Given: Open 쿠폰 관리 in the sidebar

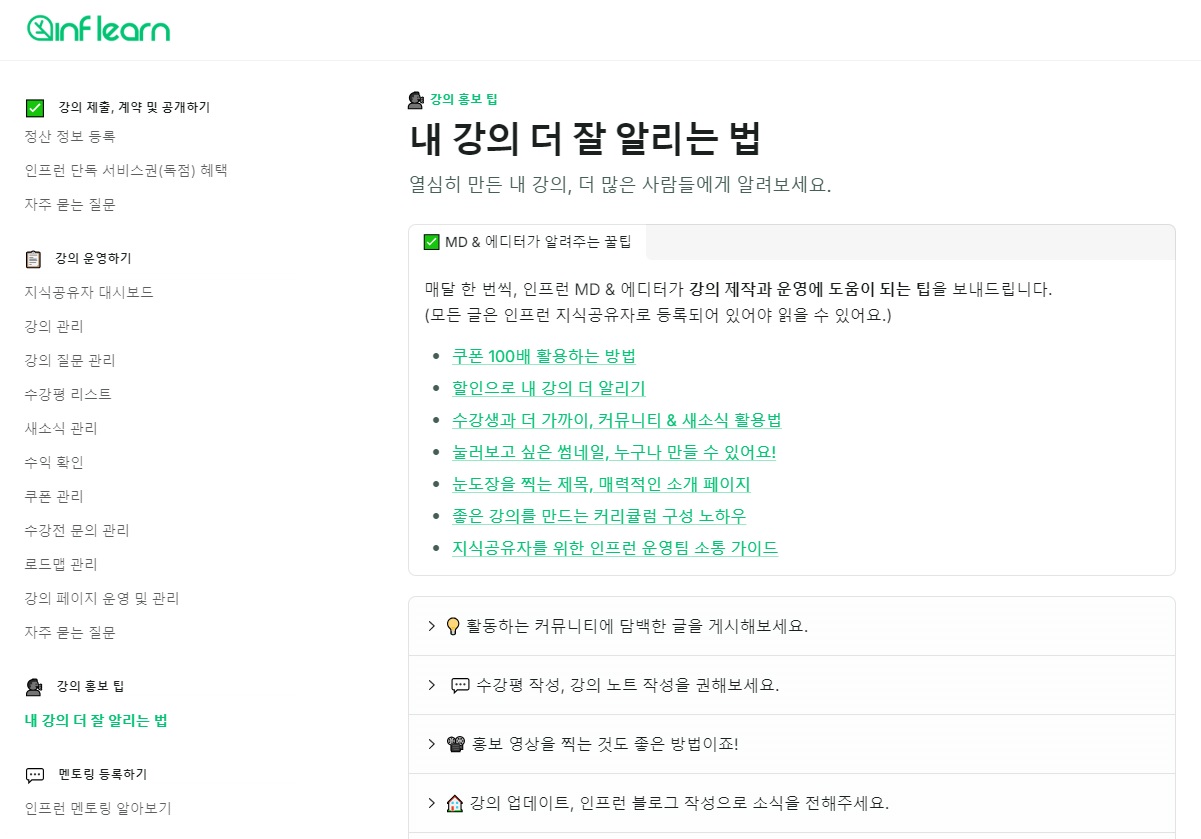Looking at the screenshot, I should pos(54,496).
